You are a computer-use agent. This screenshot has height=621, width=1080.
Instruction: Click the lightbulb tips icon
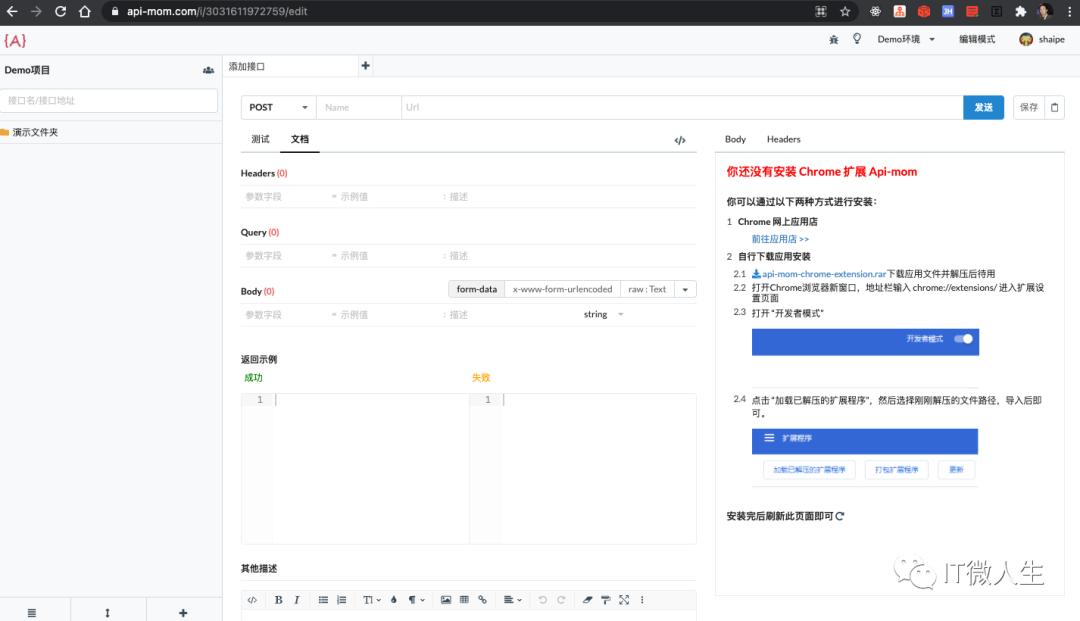(857, 39)
